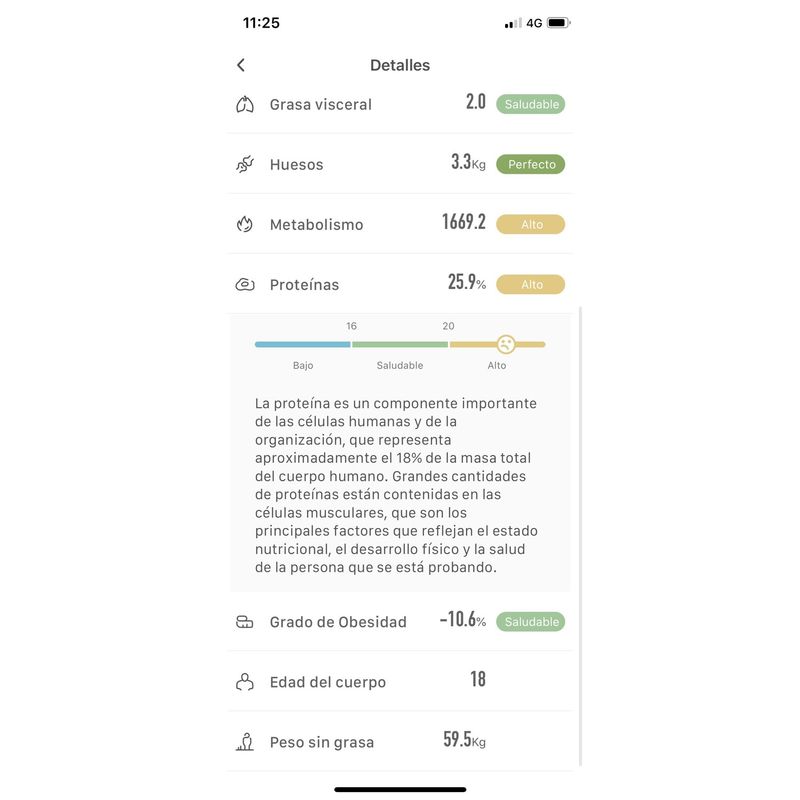Screen dimensions: 800x800
Task: Tap the Huesos bone icon
Action: click(x=245, y=164)
